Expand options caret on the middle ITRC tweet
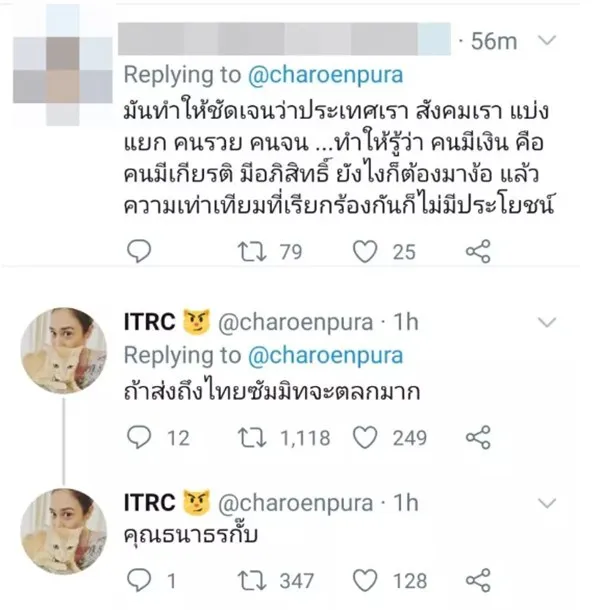Screen dimensions: 600x610 tap(546, 323)
